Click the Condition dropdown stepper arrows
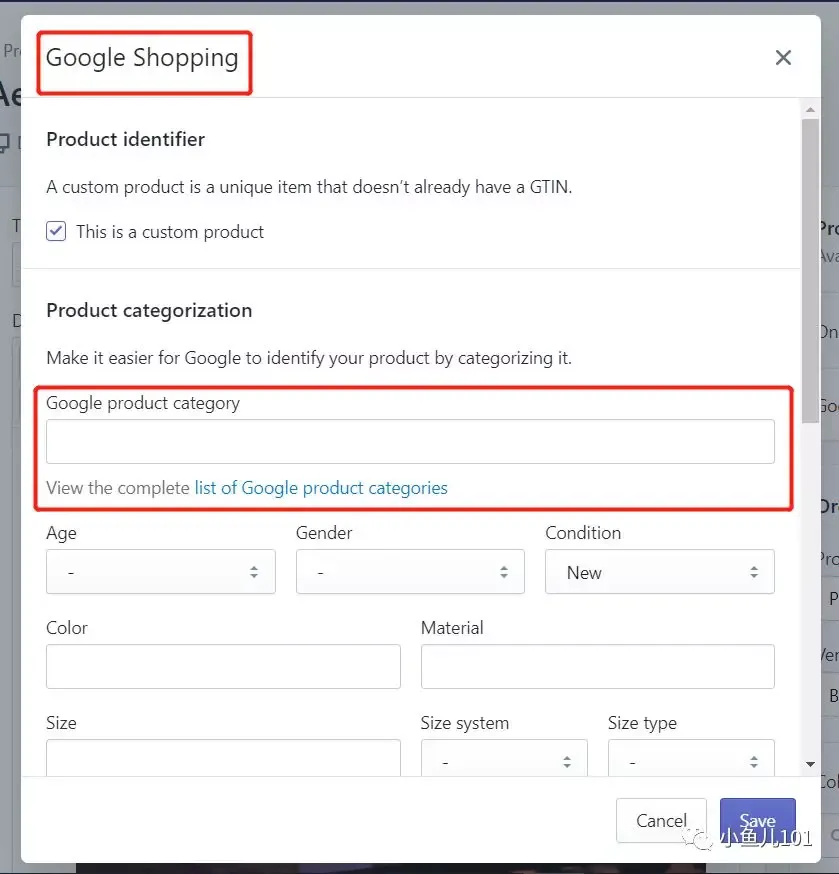839x874 pixels. [x=754, y=572]
